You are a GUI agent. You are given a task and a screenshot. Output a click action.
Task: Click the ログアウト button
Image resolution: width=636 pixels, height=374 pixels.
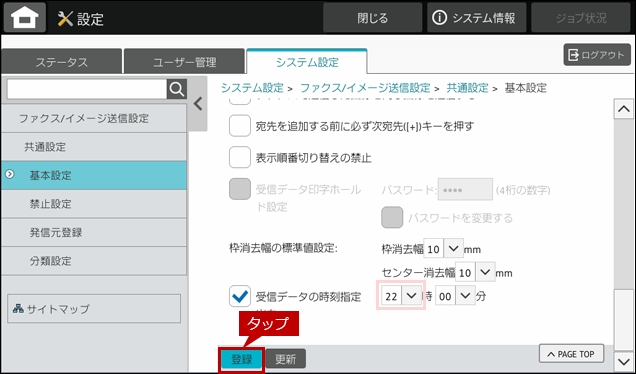point(597,55)
